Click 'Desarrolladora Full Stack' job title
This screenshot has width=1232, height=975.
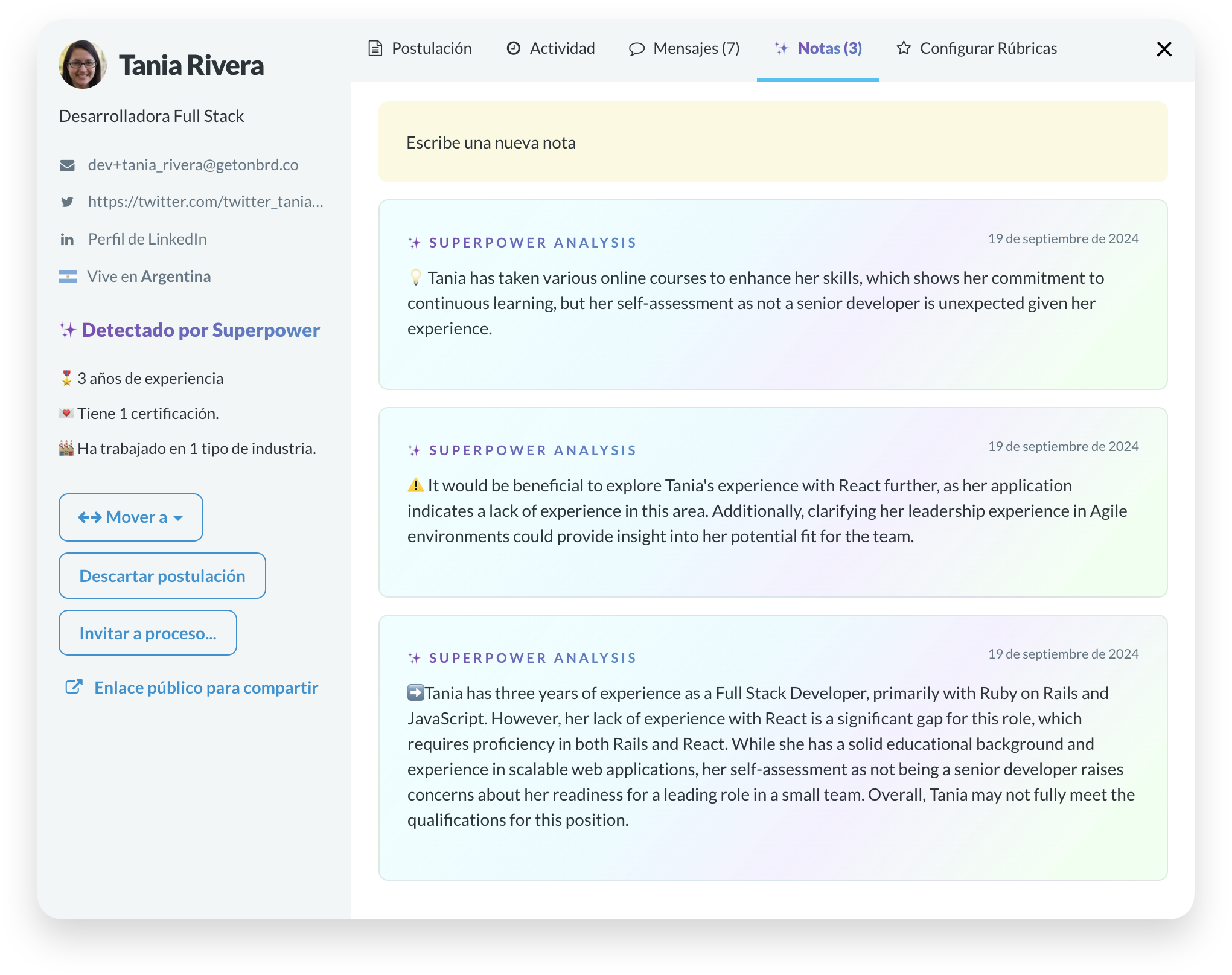[152, 116]
